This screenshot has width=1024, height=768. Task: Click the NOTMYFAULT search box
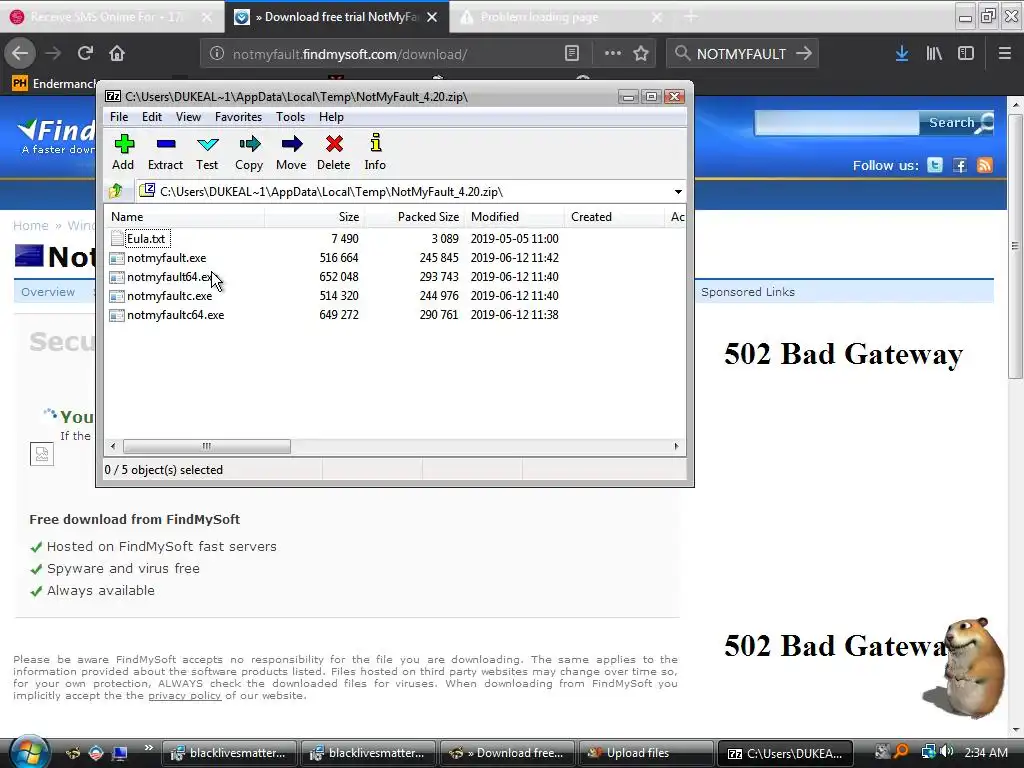[x=741, y=54]
